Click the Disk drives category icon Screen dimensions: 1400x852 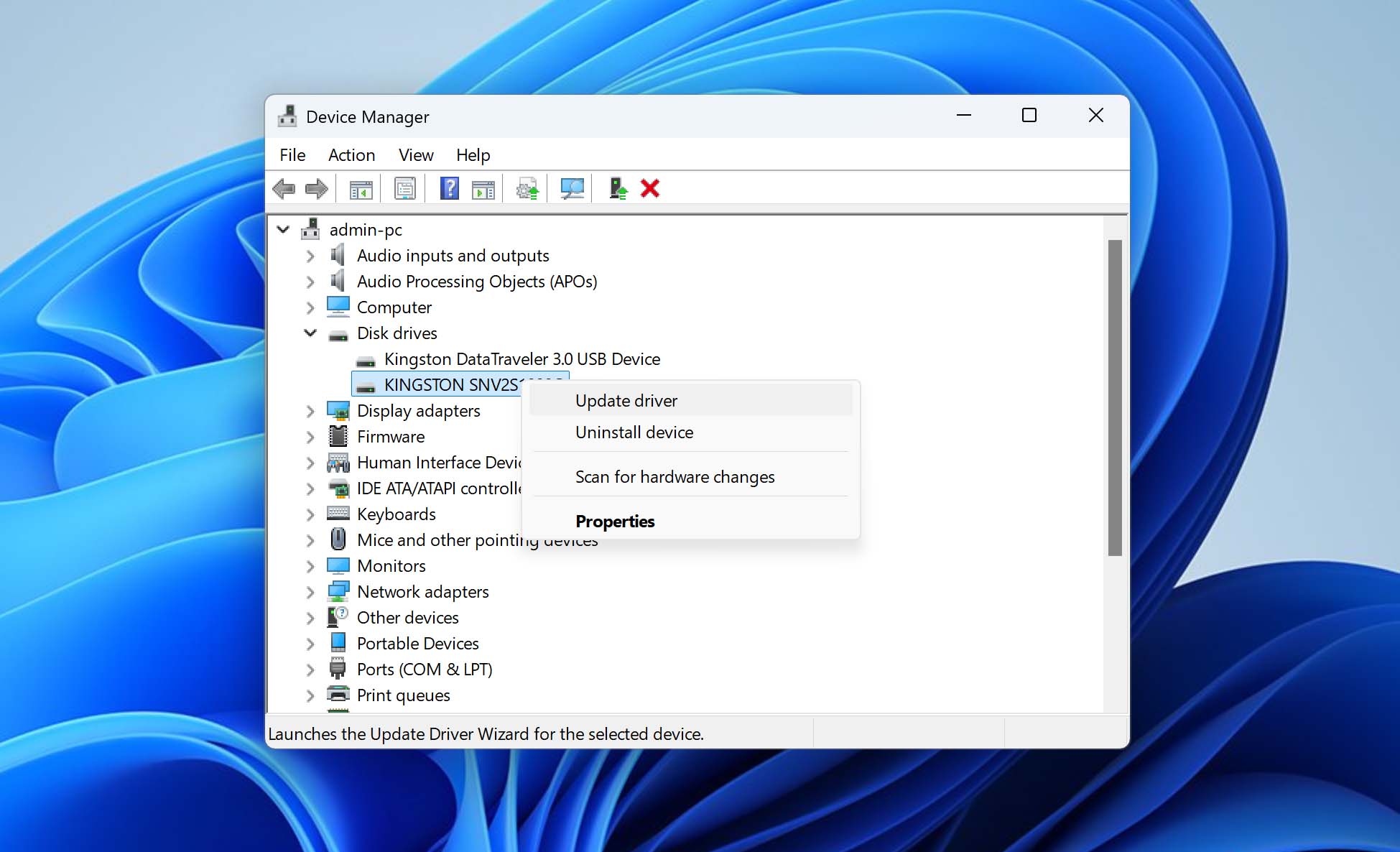[338, 333]
